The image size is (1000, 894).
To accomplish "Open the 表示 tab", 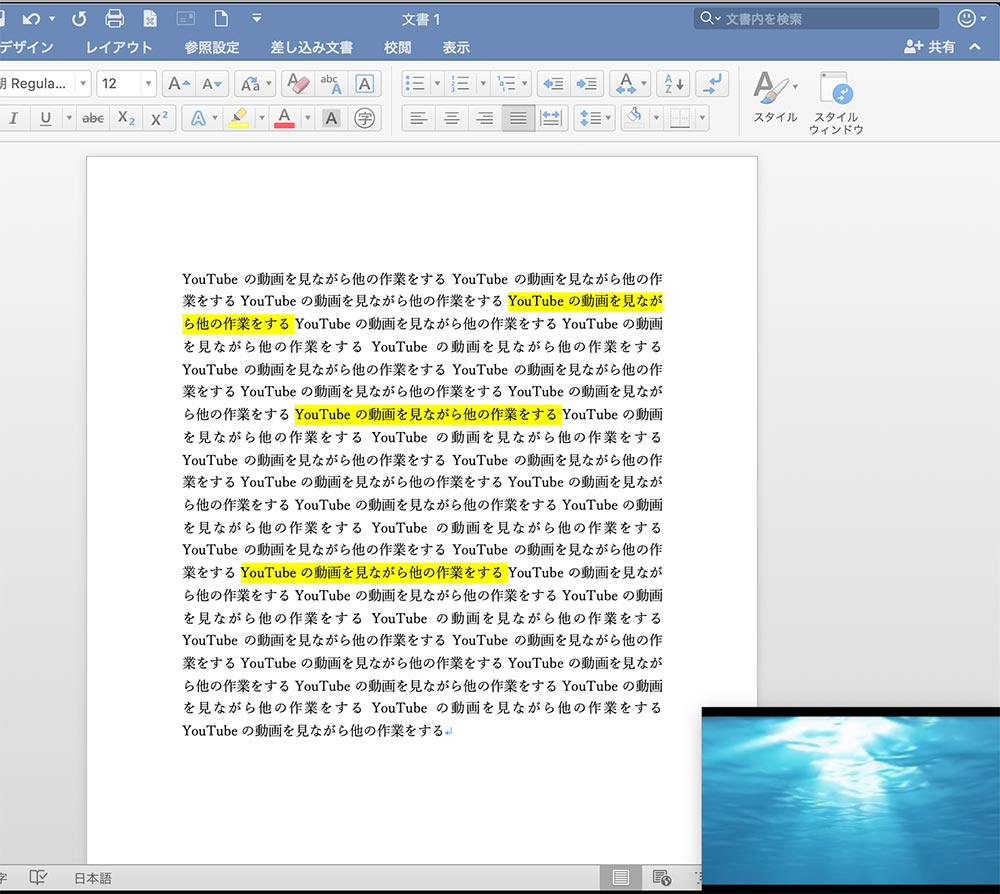I will pos(456,47).
